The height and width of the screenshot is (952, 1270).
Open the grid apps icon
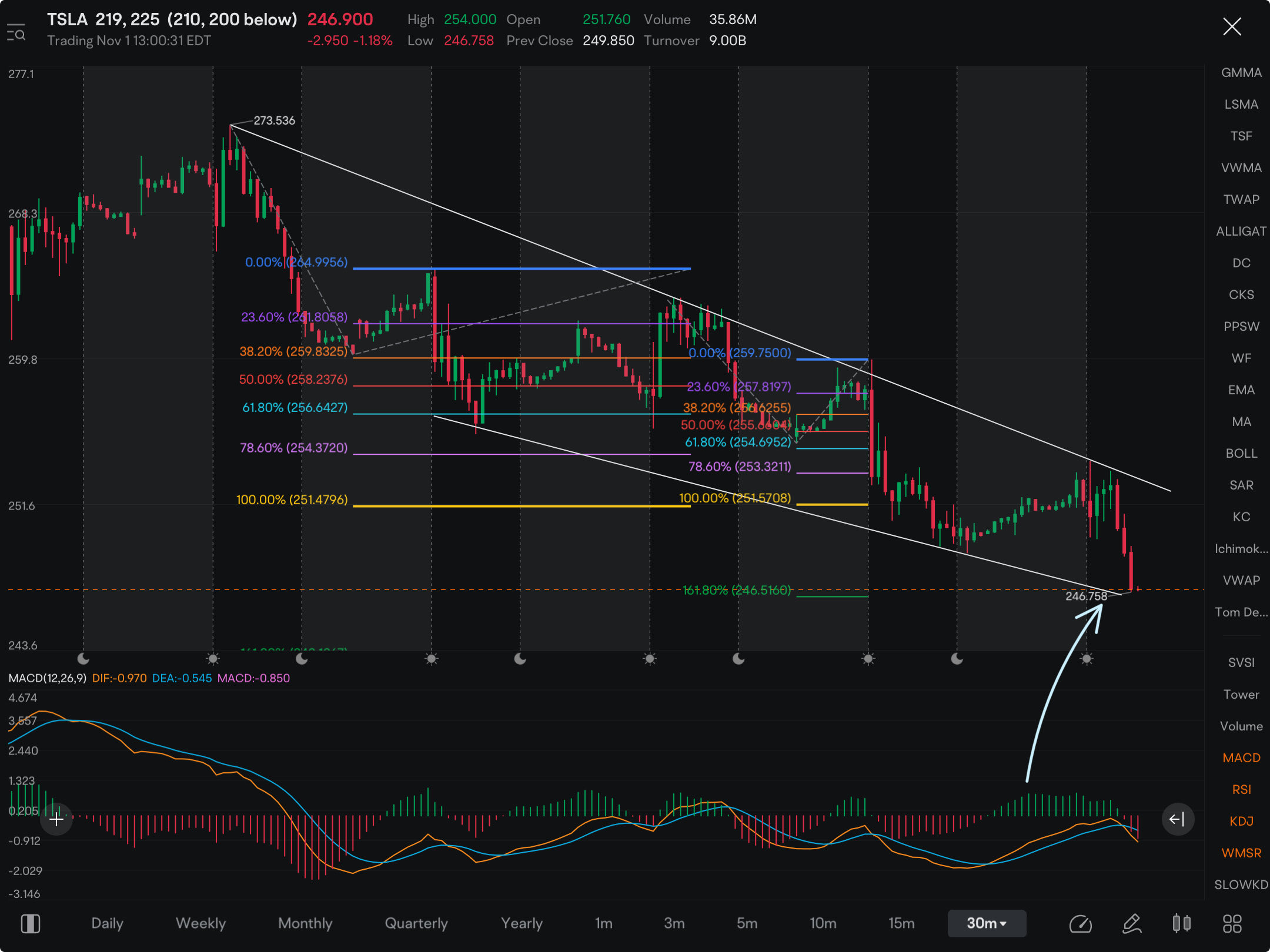click(1232, 923)
